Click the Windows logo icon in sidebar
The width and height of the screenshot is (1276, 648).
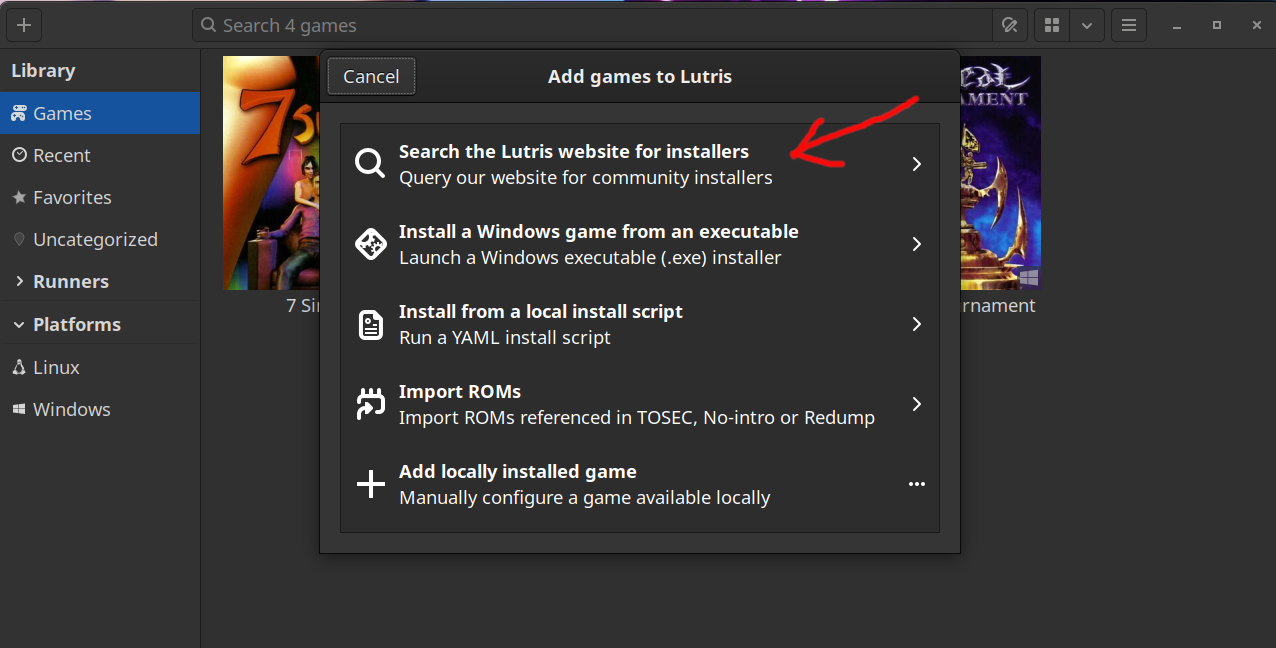click(19, 409)
